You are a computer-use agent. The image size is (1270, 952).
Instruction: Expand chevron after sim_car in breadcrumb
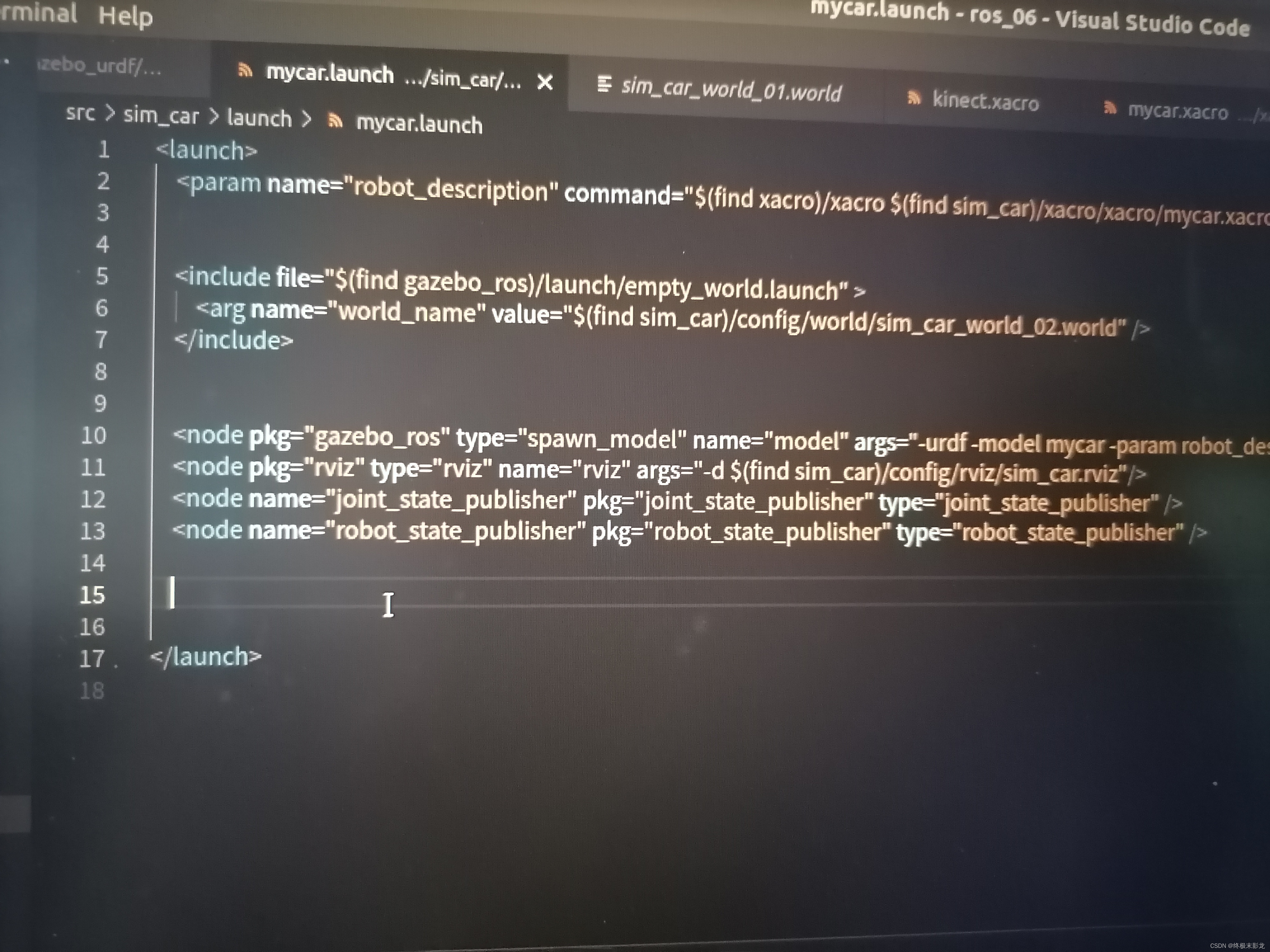point(214,116)
